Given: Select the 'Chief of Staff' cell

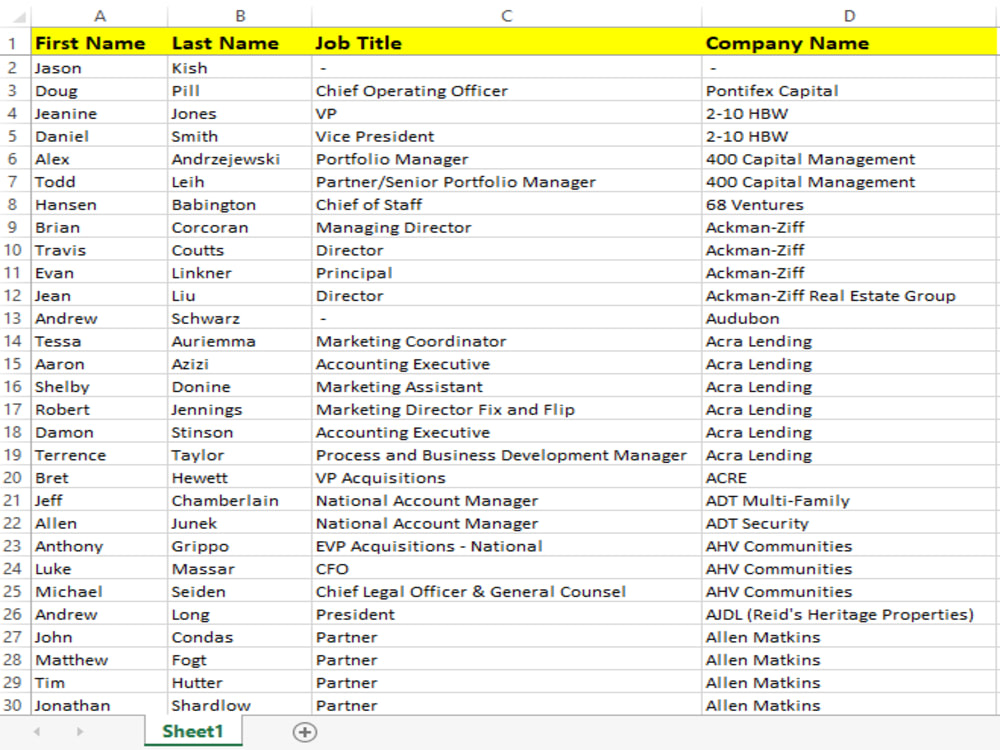Looking at the screenshot, I should [x=506, y=204].
